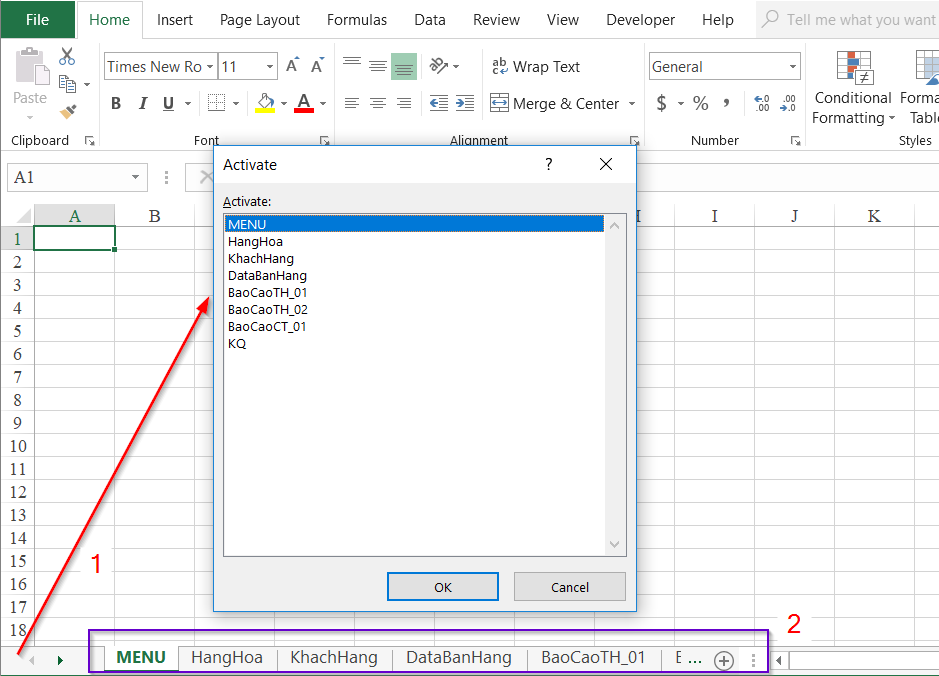The width and height of the screenshot is (939, 676).
Task: Click the Cut scissors icon
Action: click(x=67, y=56)
